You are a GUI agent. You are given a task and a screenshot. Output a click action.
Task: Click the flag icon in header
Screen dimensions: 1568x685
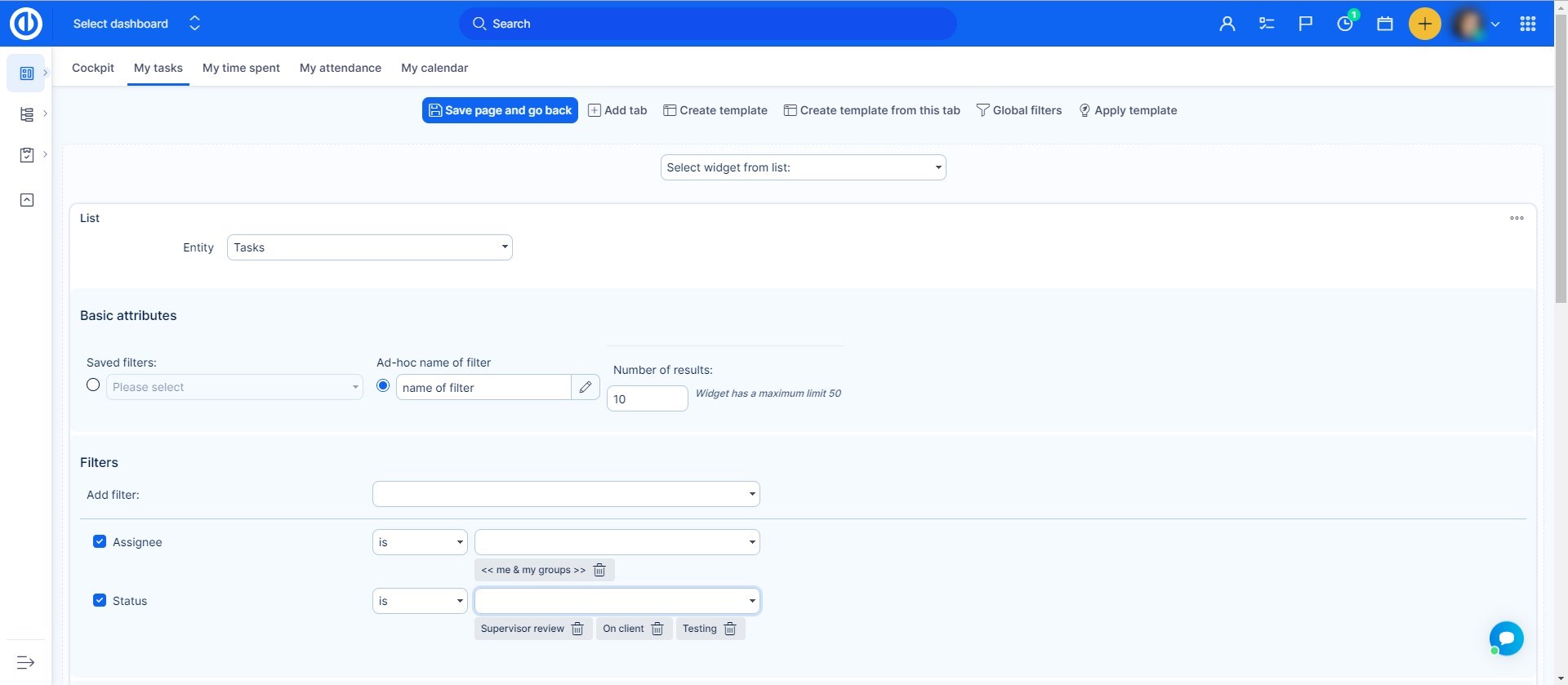(x=1305, y=24)
